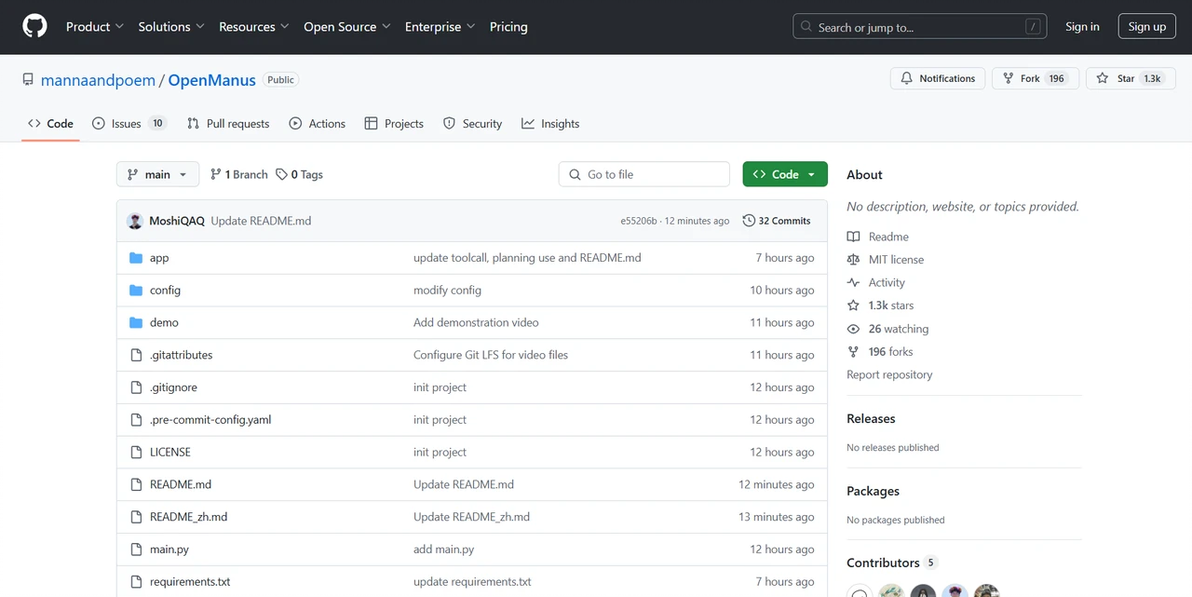Viewport: 1192px width, 597px height.
Task: Click the Activity pulse icon
Action: coord(853,283)
